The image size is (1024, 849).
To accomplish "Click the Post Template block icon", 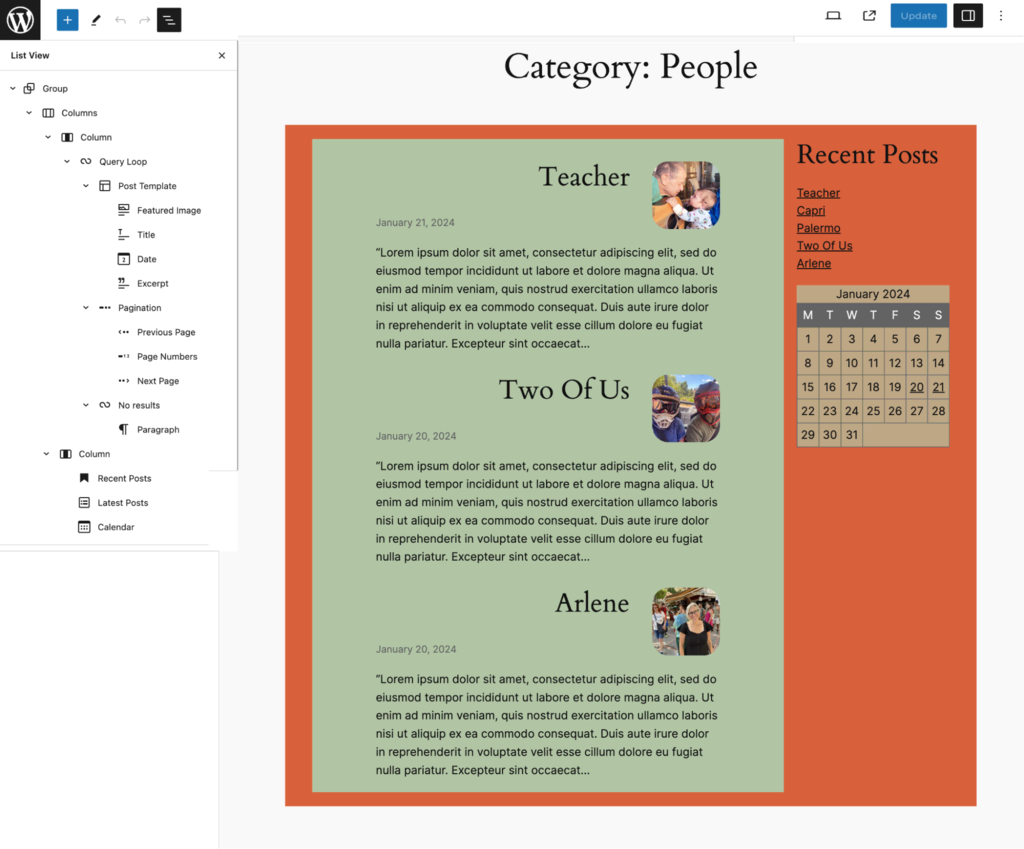I will 104,186.
